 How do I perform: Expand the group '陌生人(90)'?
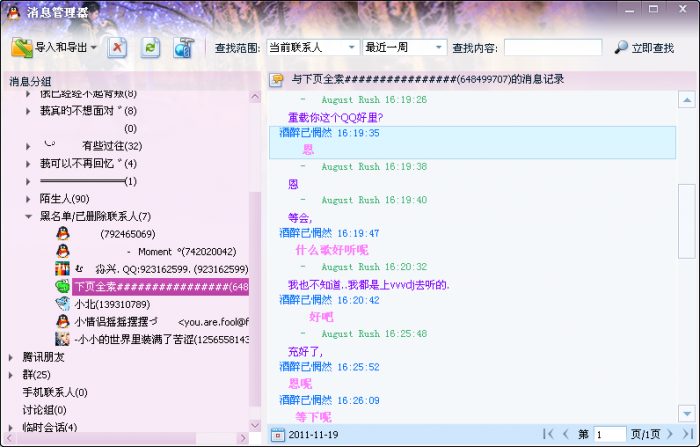[28, 199]
